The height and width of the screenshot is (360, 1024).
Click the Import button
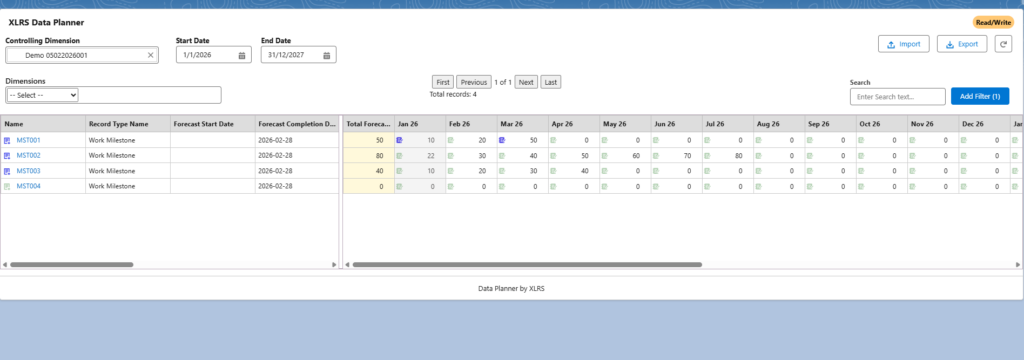coord(904,44)
